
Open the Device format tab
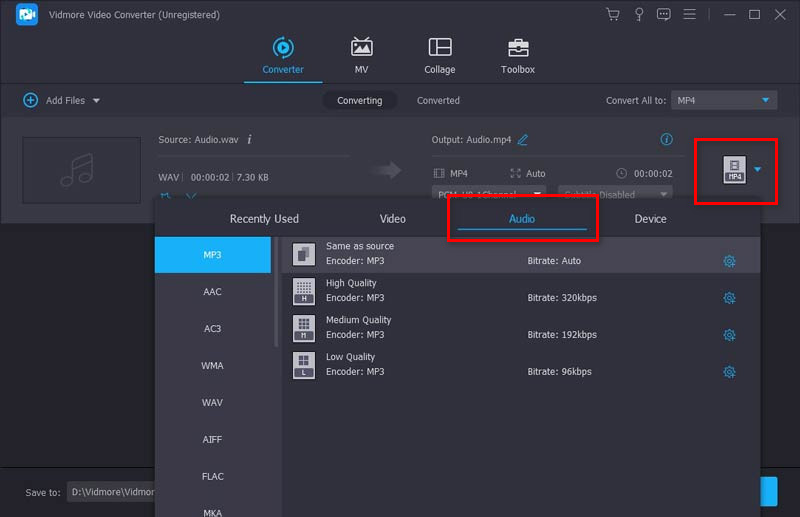click(650, 218)
